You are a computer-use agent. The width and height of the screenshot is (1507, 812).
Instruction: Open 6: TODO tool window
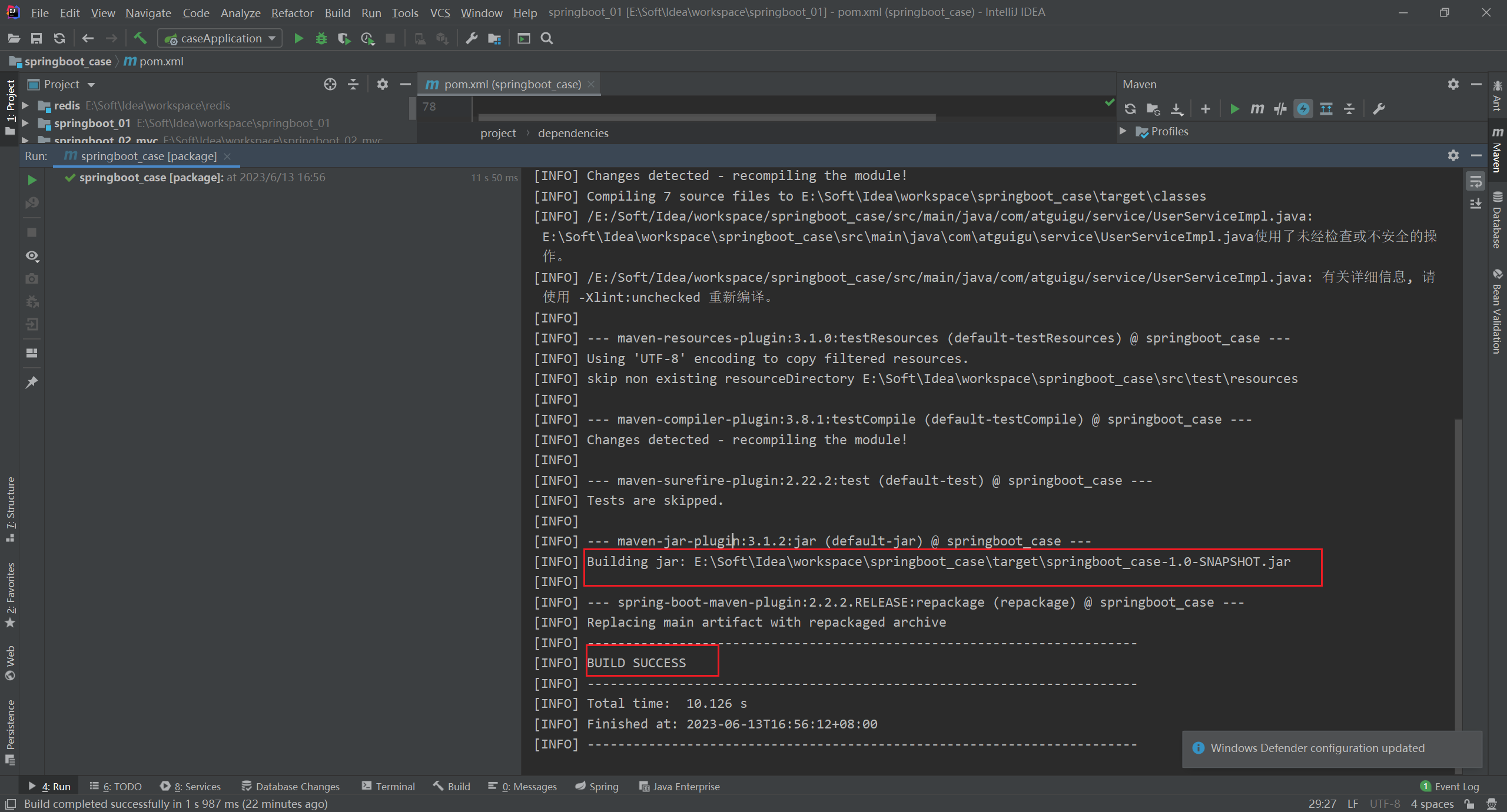coord(116,787)
